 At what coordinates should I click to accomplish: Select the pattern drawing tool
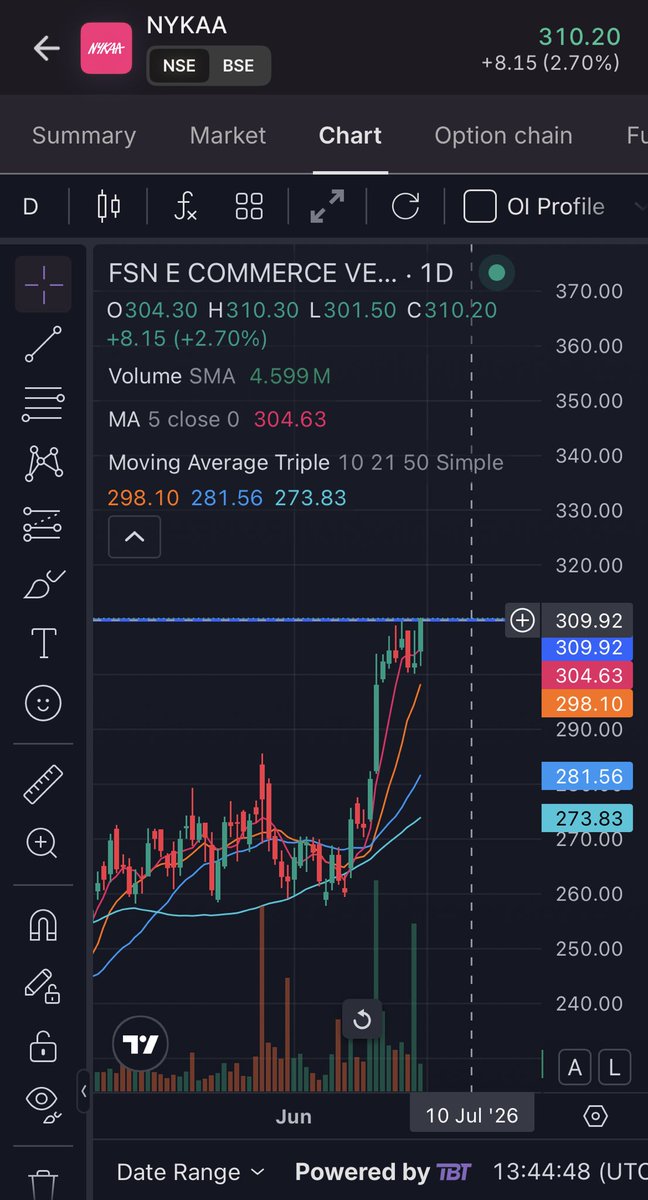coord(43,463)
